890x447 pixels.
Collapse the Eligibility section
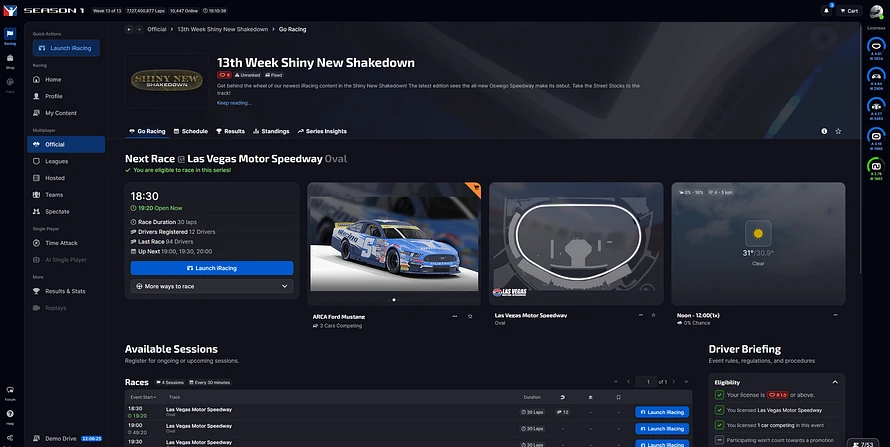(835, 382)
